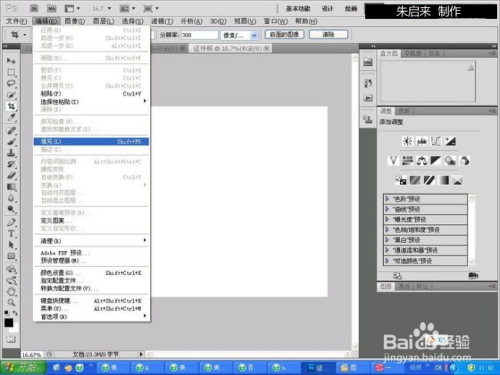Open the 图像 menu
The image size is (500, 375).
[75, 21]
